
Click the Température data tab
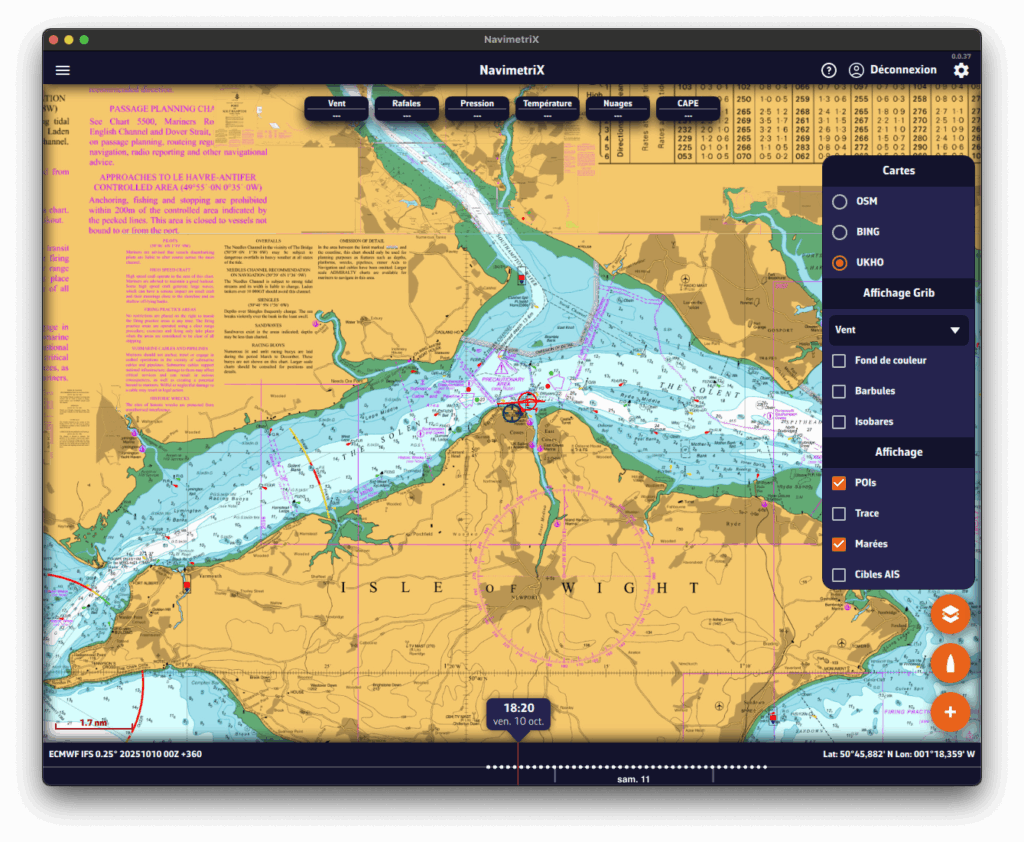click(x=547, y=108)
